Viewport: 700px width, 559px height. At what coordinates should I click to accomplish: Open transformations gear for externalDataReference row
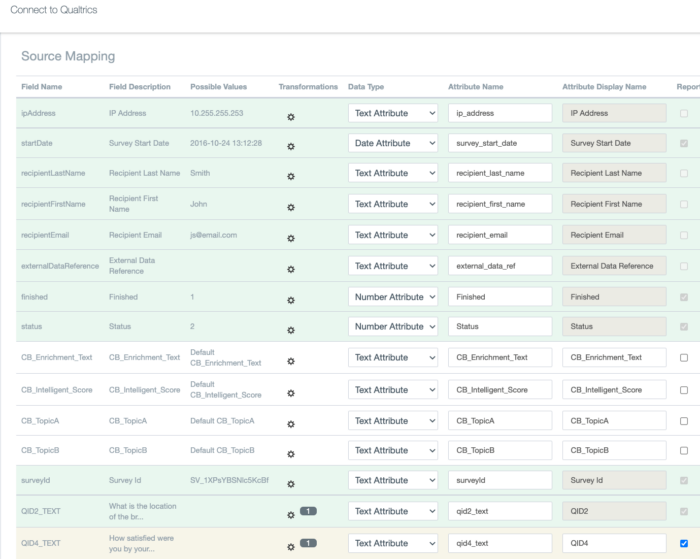[291, 269]
